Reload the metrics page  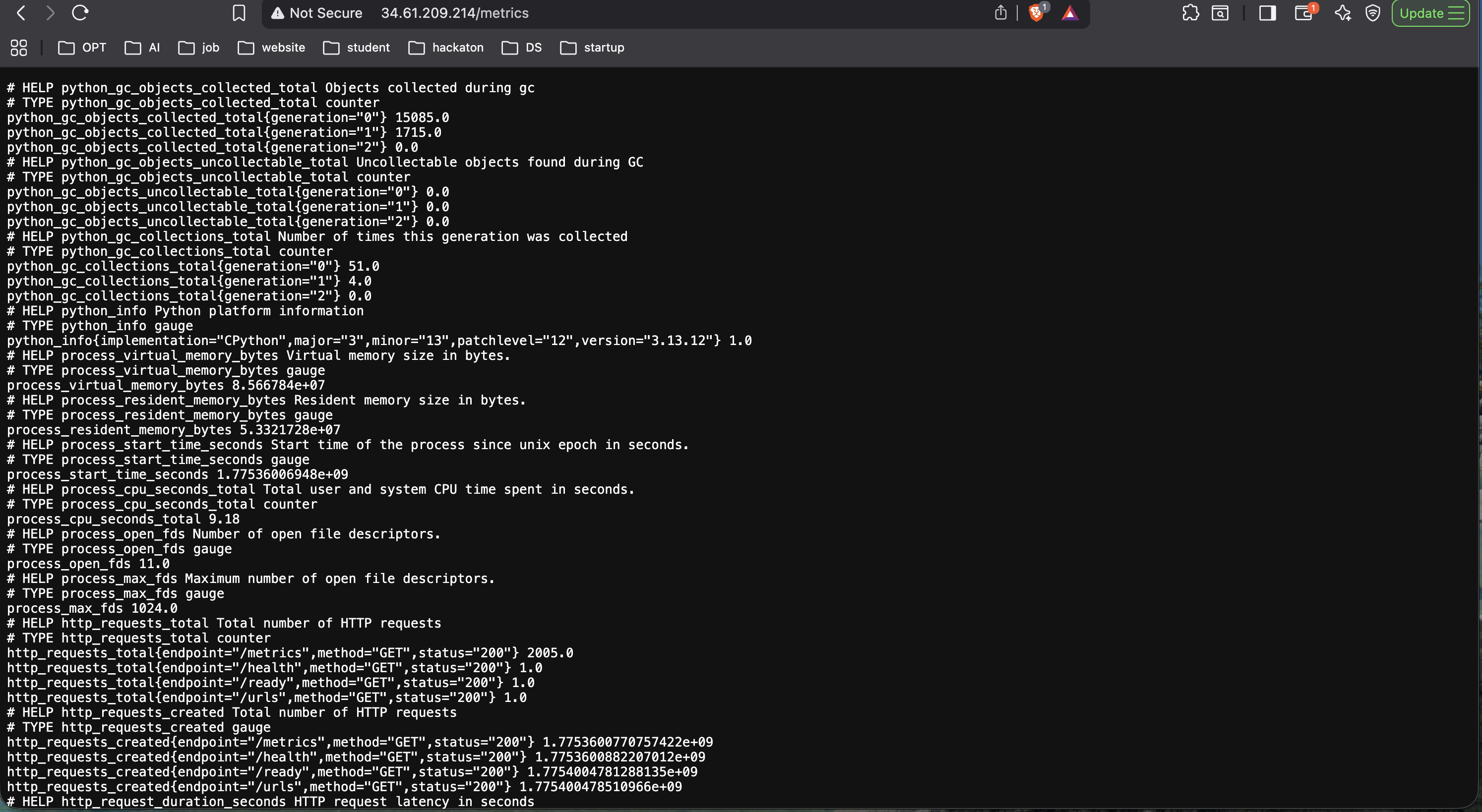pyautogui.click(x=80, y=13)
